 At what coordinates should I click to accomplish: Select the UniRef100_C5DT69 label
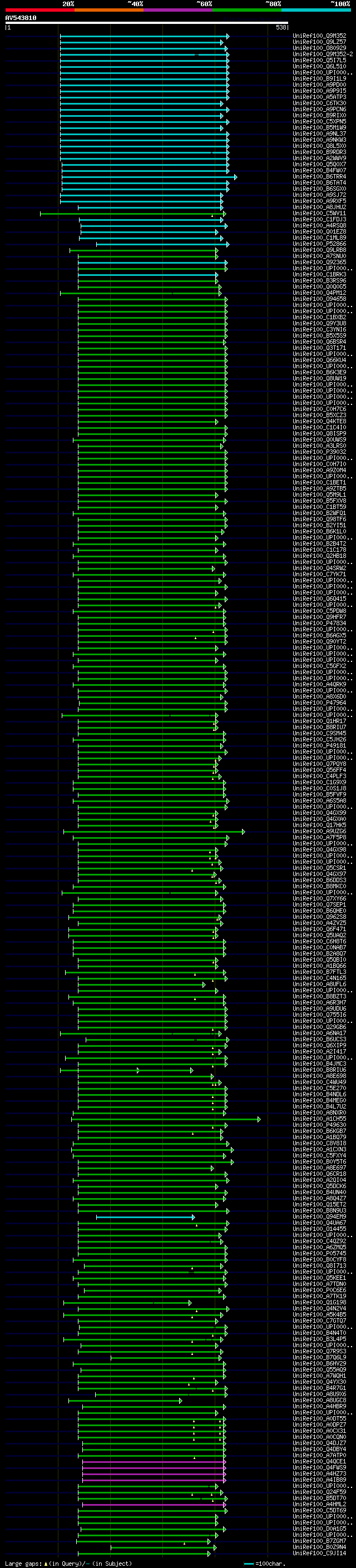pyautogui.click(x=319, y=1510)
